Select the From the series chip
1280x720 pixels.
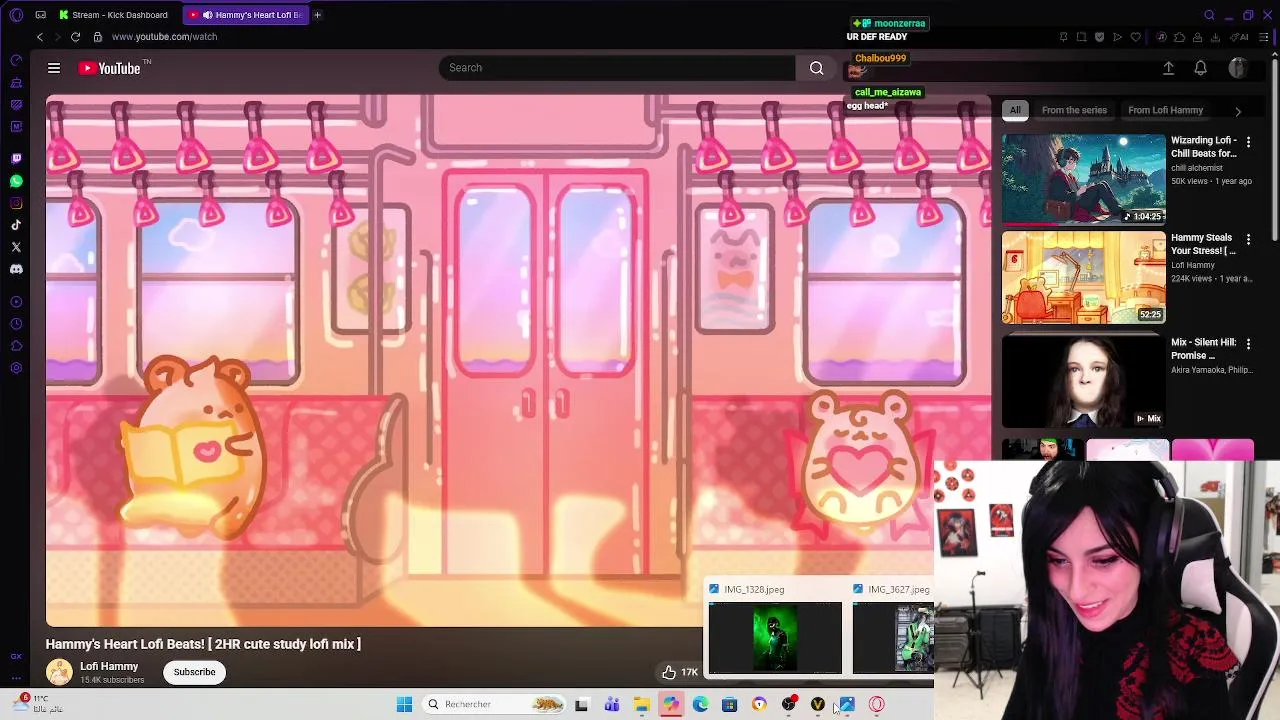point(1074,110)
